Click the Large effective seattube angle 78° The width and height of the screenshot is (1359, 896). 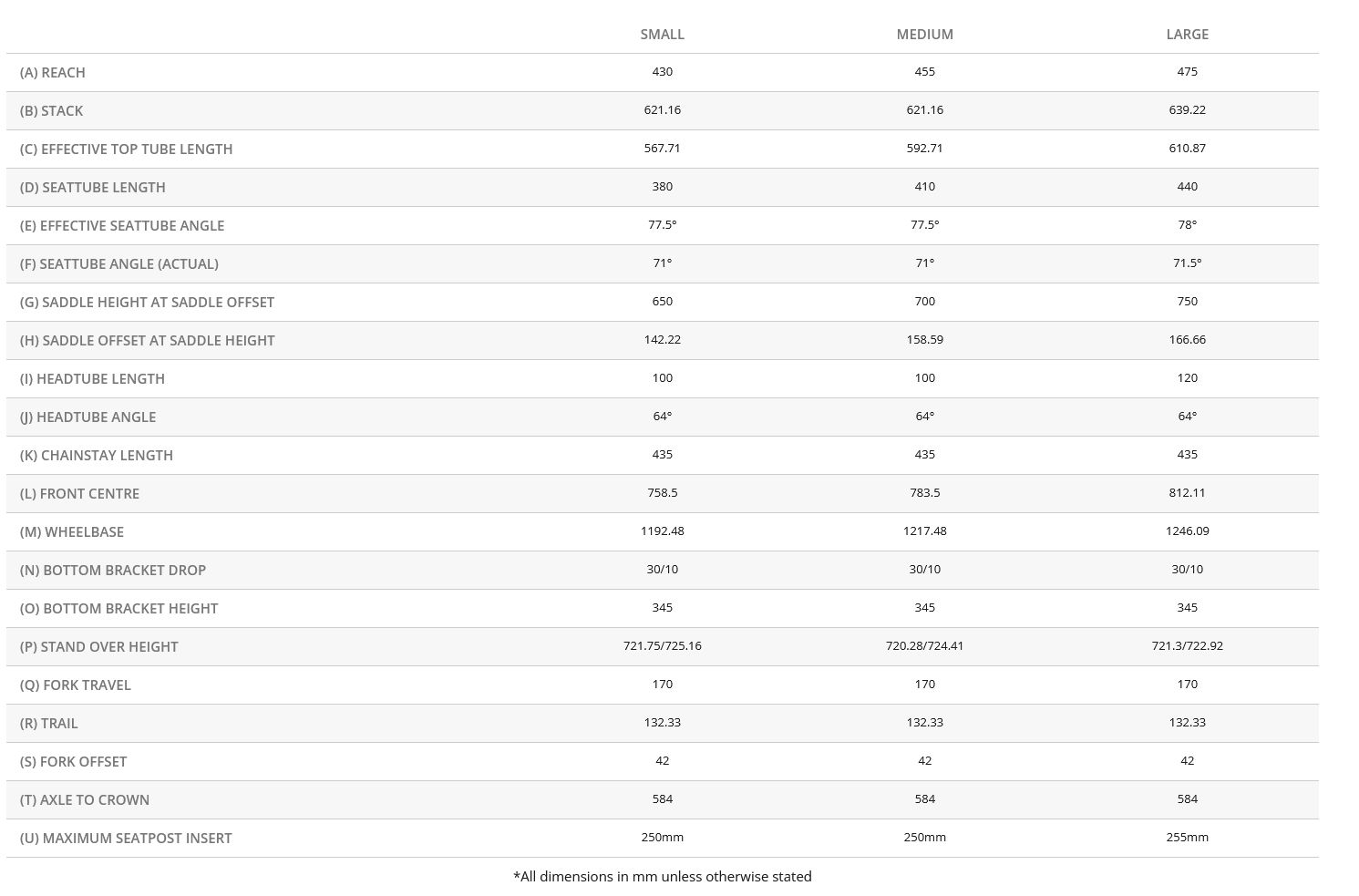(1187, 225)
